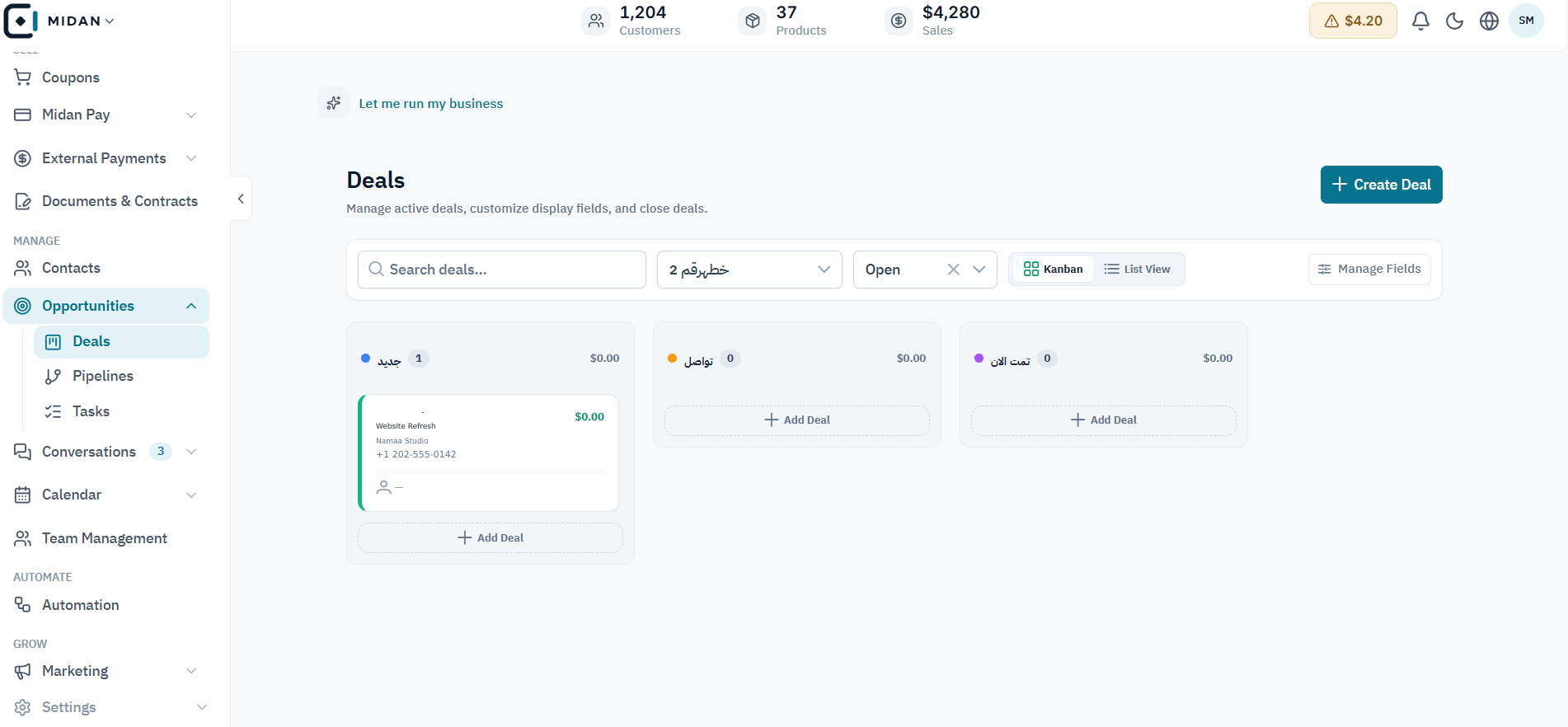Focus the Search deals field
Screen dimensions: 1568x727
point(502,270)
